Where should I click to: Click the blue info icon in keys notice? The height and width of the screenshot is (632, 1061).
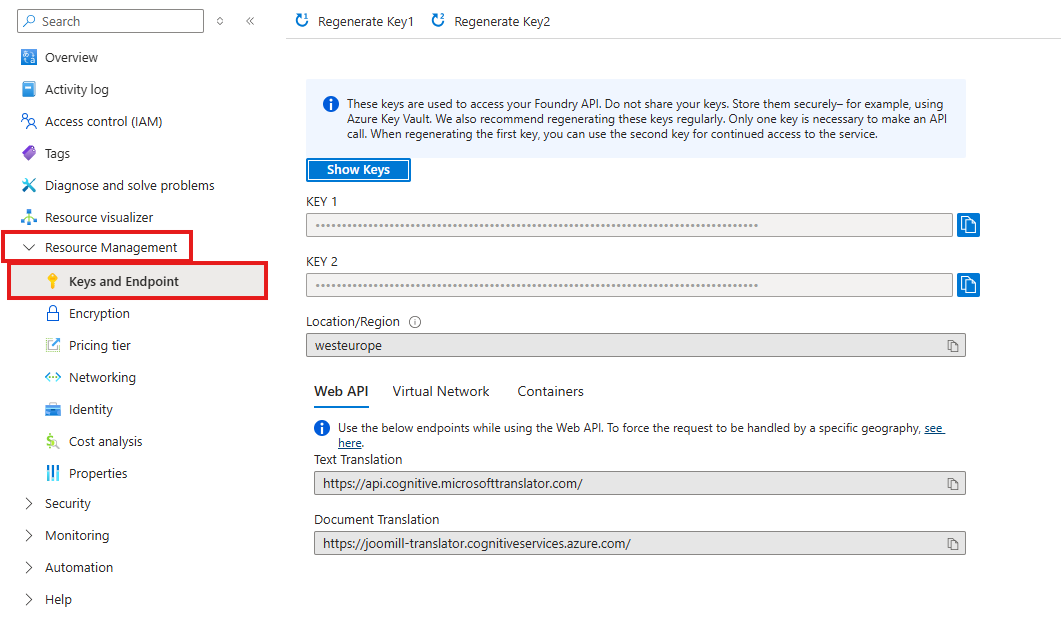tap(331, 104)
